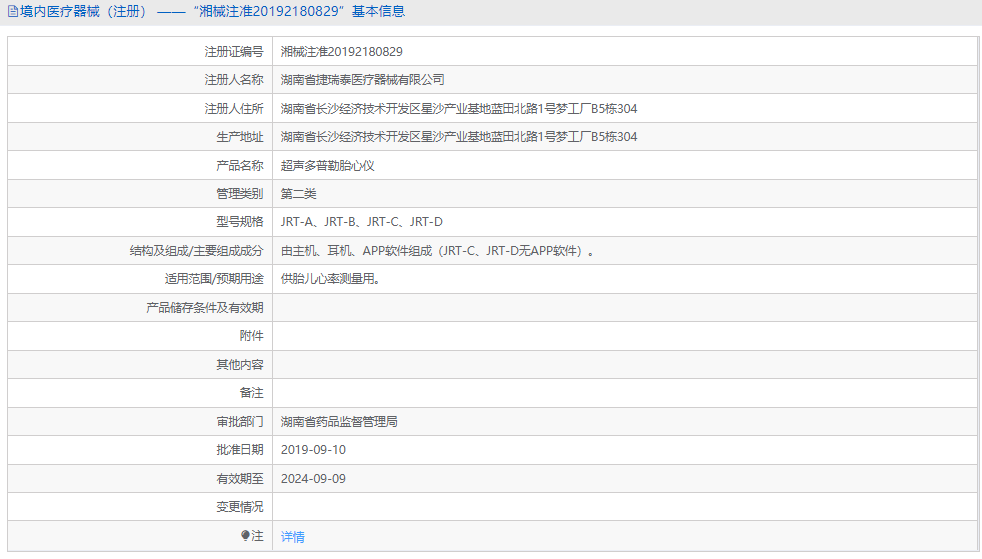982x559 pixels.
Task: Click the 变更情况 label
Action: pyautogui.click(x=240, y=506)
